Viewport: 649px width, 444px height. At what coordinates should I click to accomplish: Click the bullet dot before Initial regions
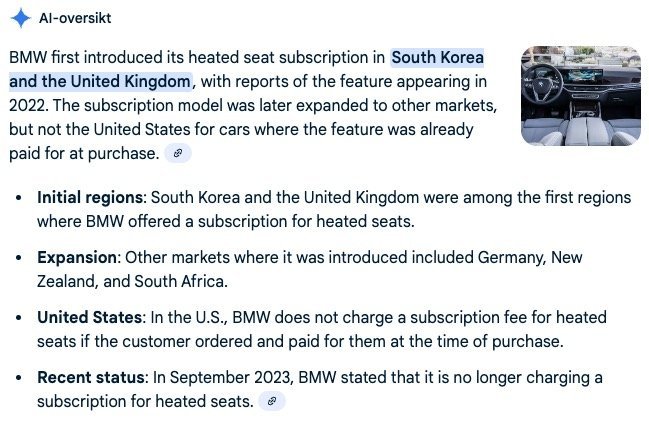click(x=21, y=197)
